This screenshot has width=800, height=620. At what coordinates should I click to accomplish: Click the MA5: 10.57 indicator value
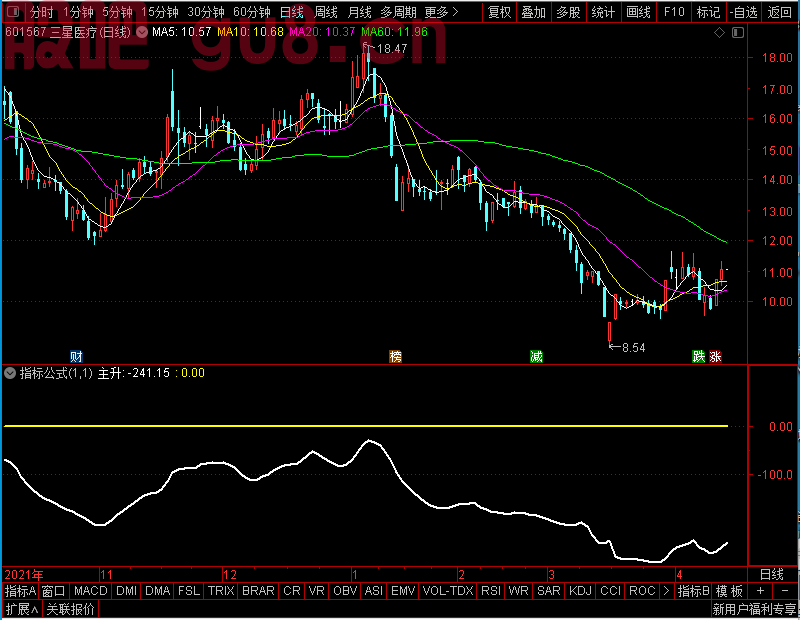click(x=182, y=32)
